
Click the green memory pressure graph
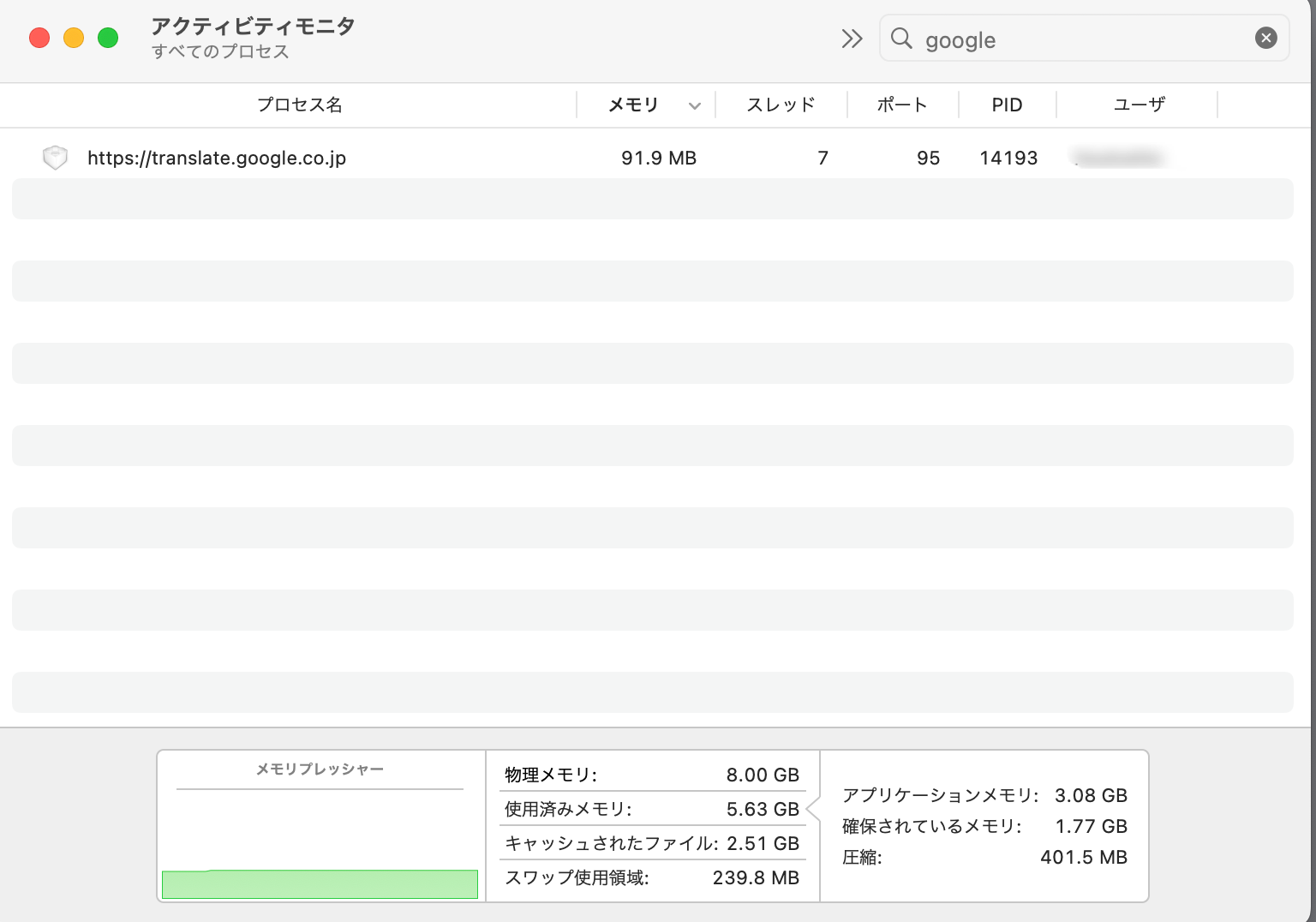click(x=320, y=883)
